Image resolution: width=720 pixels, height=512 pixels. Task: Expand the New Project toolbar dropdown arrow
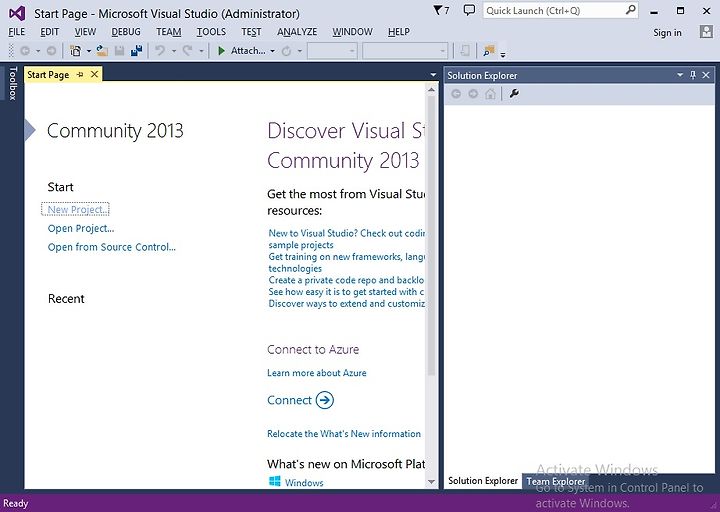(89, 51)
